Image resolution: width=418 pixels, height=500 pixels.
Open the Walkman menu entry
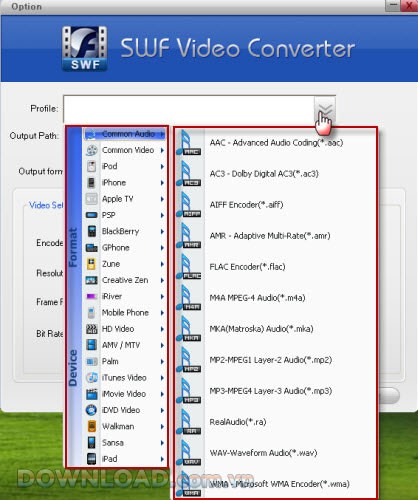[125, 426]
